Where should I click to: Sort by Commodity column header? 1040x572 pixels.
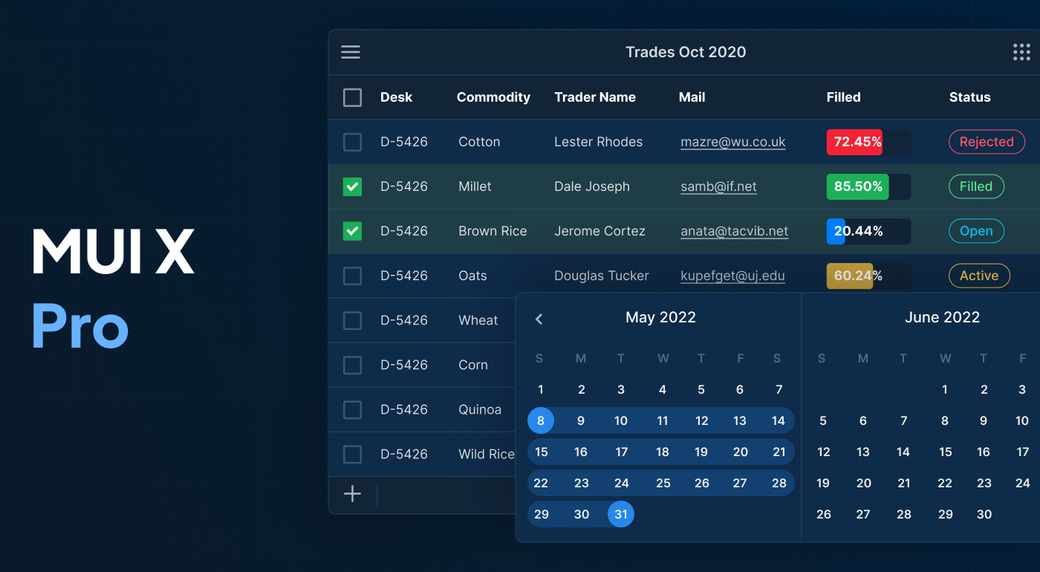[493, 97]
